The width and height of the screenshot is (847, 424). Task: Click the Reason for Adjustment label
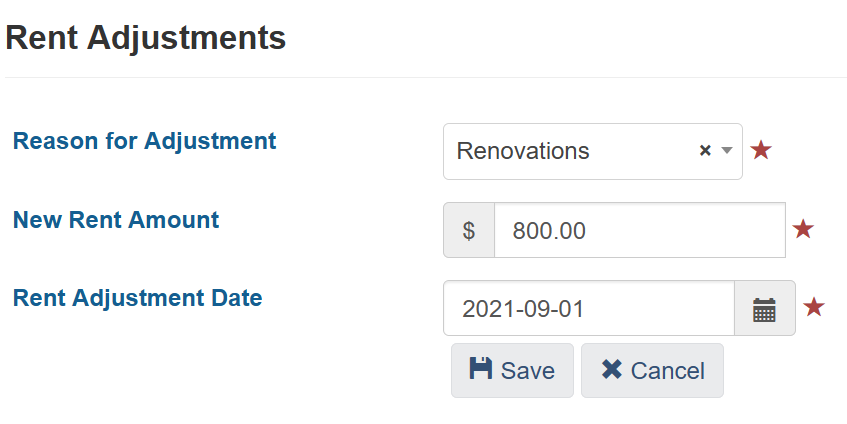pyautogui.click(x=144, y=141)
